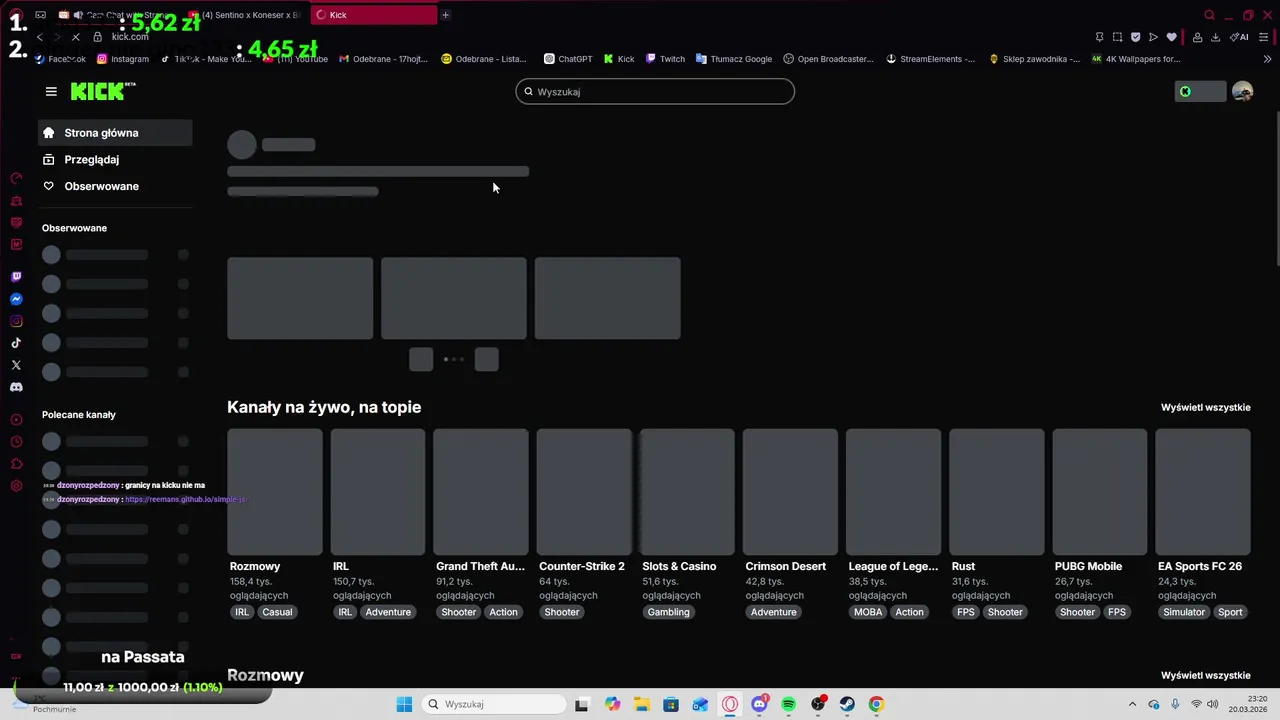Select the Kick browser tab

point(374,15)
